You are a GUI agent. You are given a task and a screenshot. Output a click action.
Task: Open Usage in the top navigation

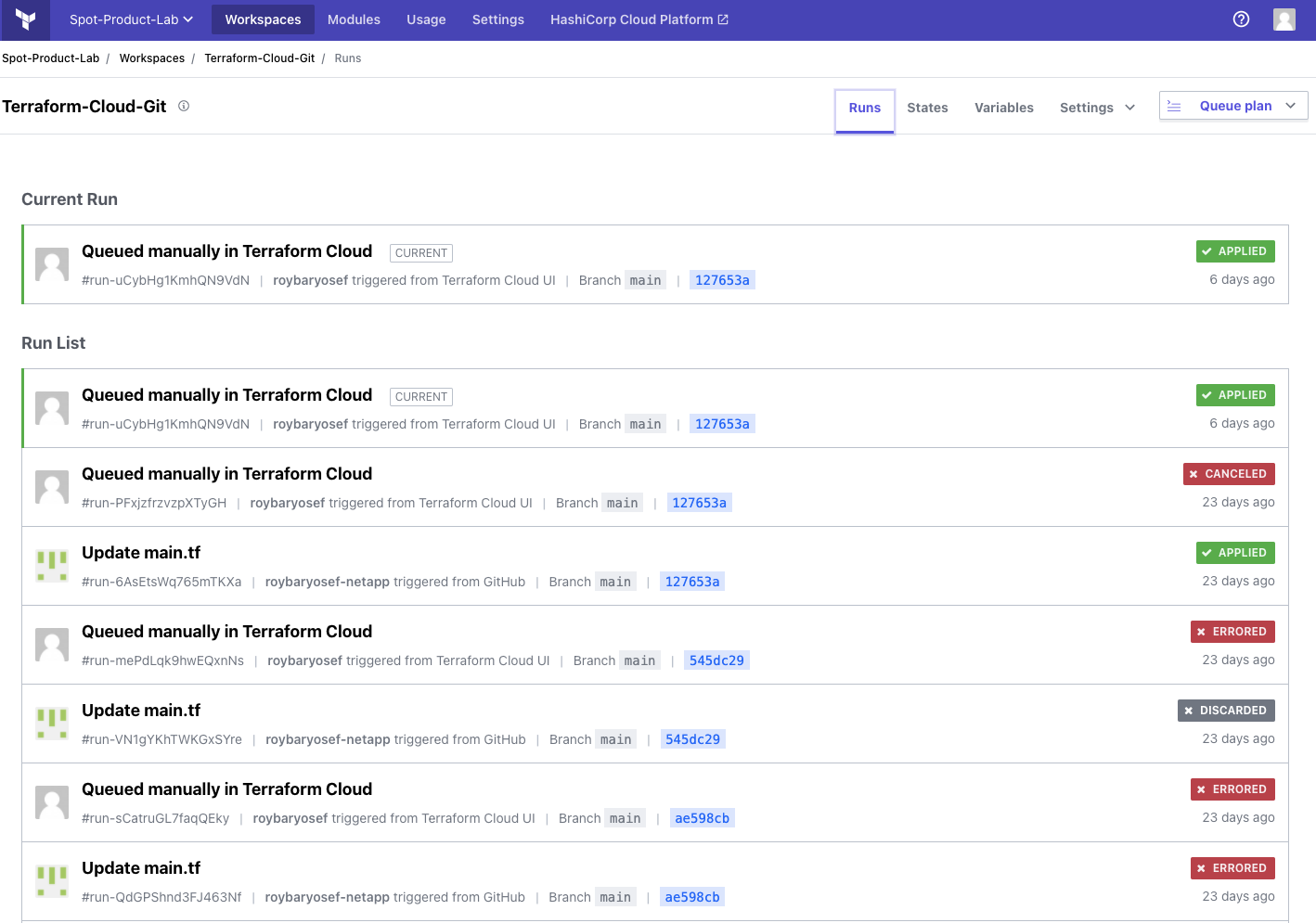pos(426,19)
